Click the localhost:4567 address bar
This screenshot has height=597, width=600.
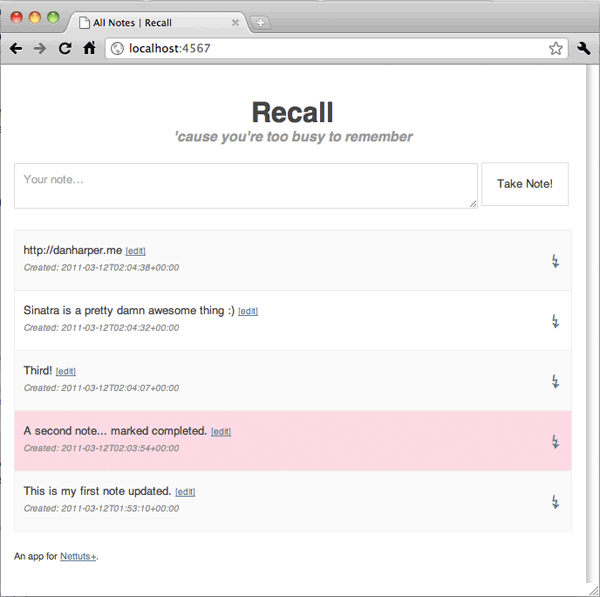(x=337, y=49)
